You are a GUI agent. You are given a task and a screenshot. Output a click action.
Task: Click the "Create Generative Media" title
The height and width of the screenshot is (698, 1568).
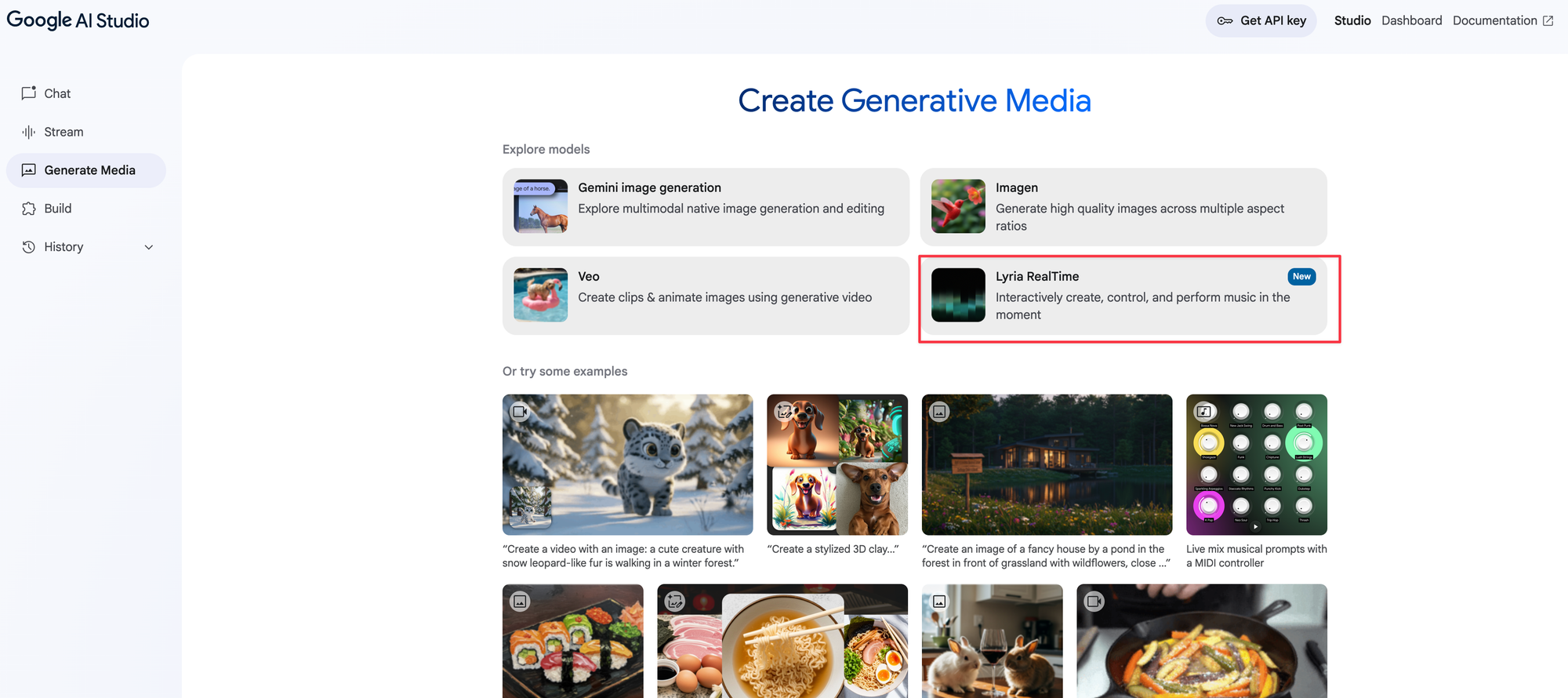(x=914, y=100)
